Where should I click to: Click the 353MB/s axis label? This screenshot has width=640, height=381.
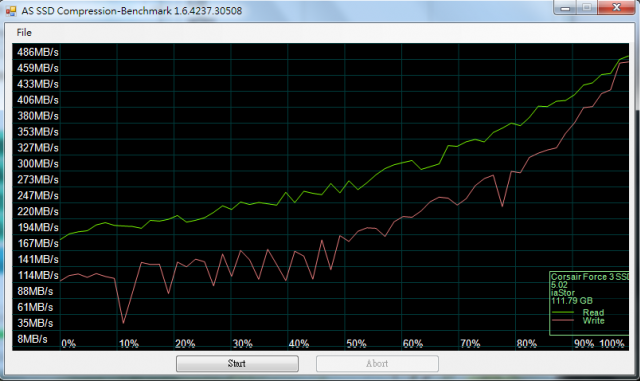[38, 132]
